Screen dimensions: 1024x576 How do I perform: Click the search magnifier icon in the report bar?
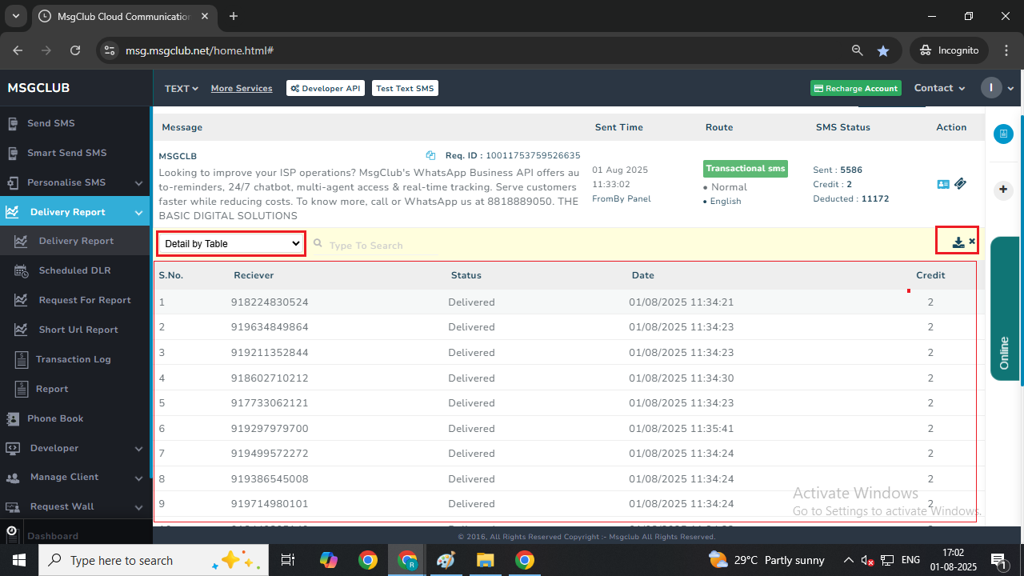318,243
